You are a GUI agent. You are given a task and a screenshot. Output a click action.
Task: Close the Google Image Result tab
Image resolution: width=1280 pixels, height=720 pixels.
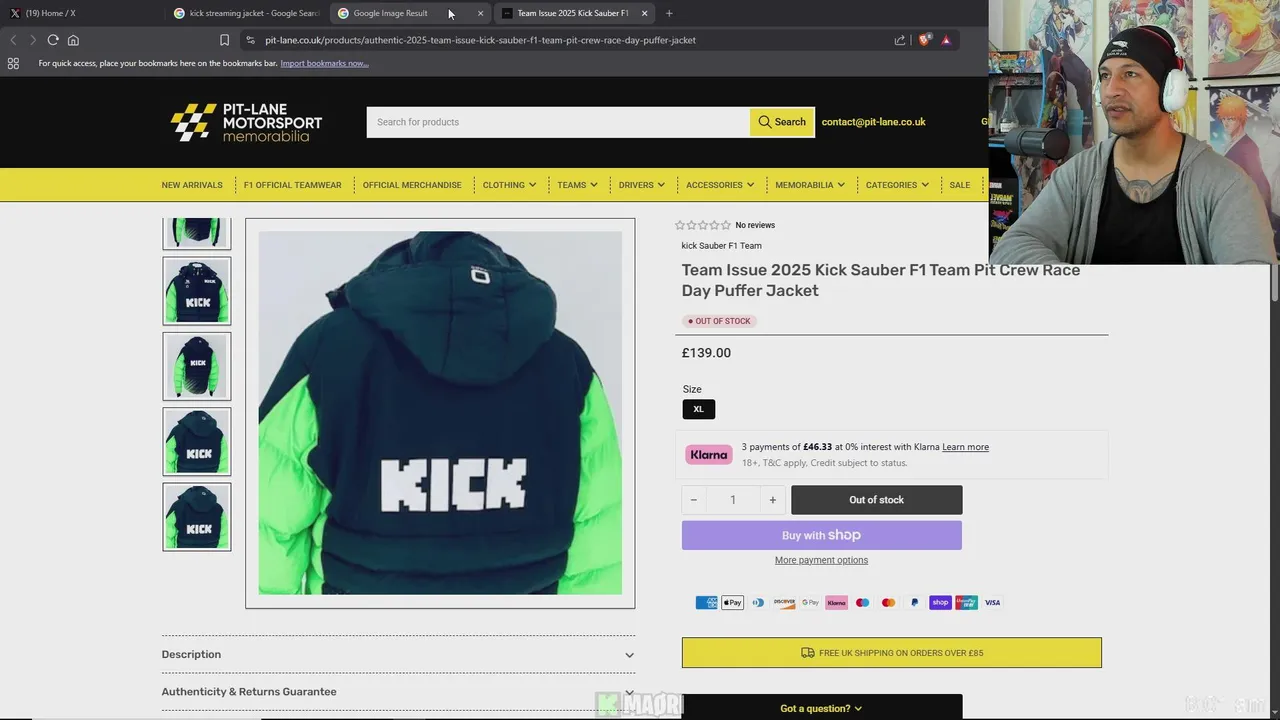[x=480, y=13]
